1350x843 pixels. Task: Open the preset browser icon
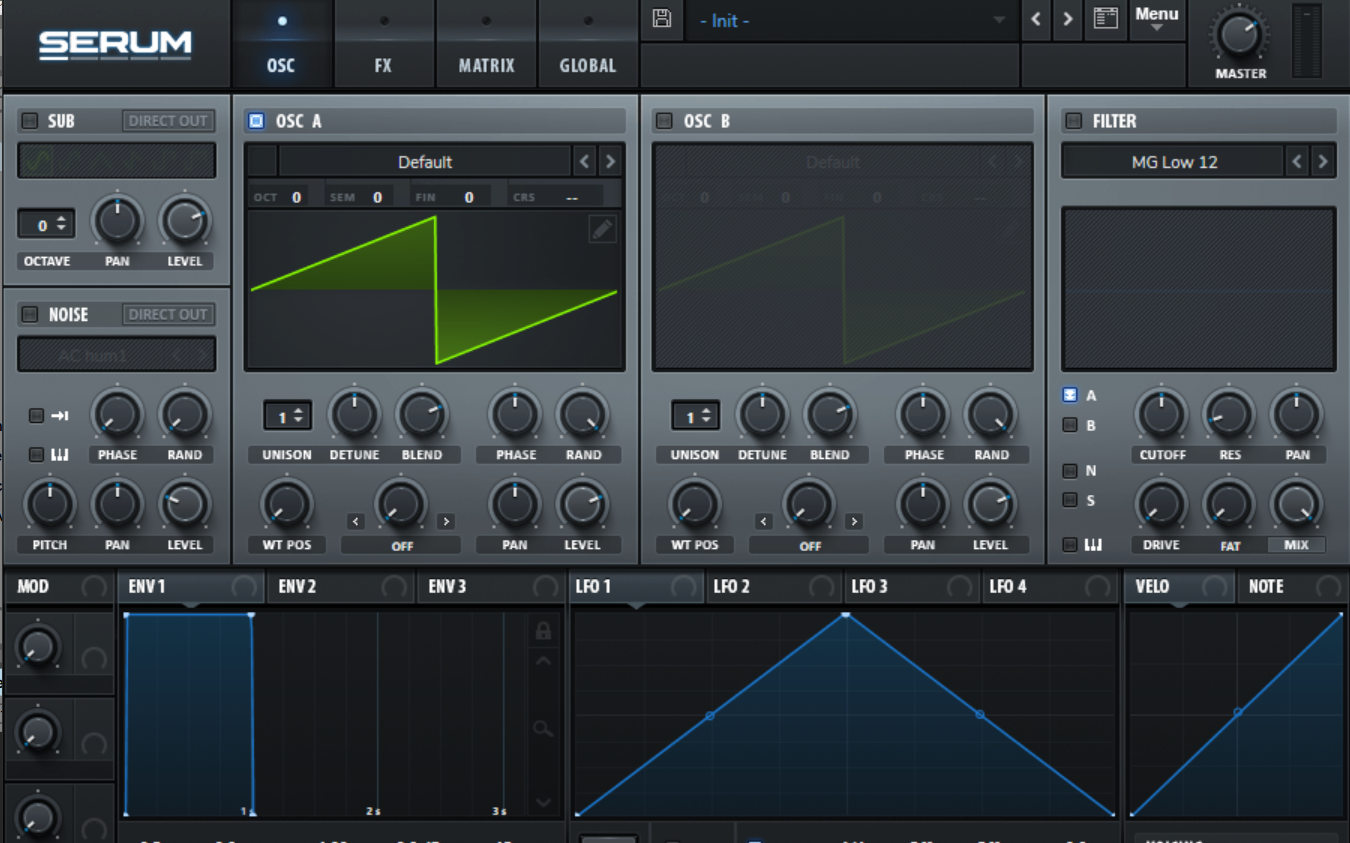click(x=1105, y=19)
